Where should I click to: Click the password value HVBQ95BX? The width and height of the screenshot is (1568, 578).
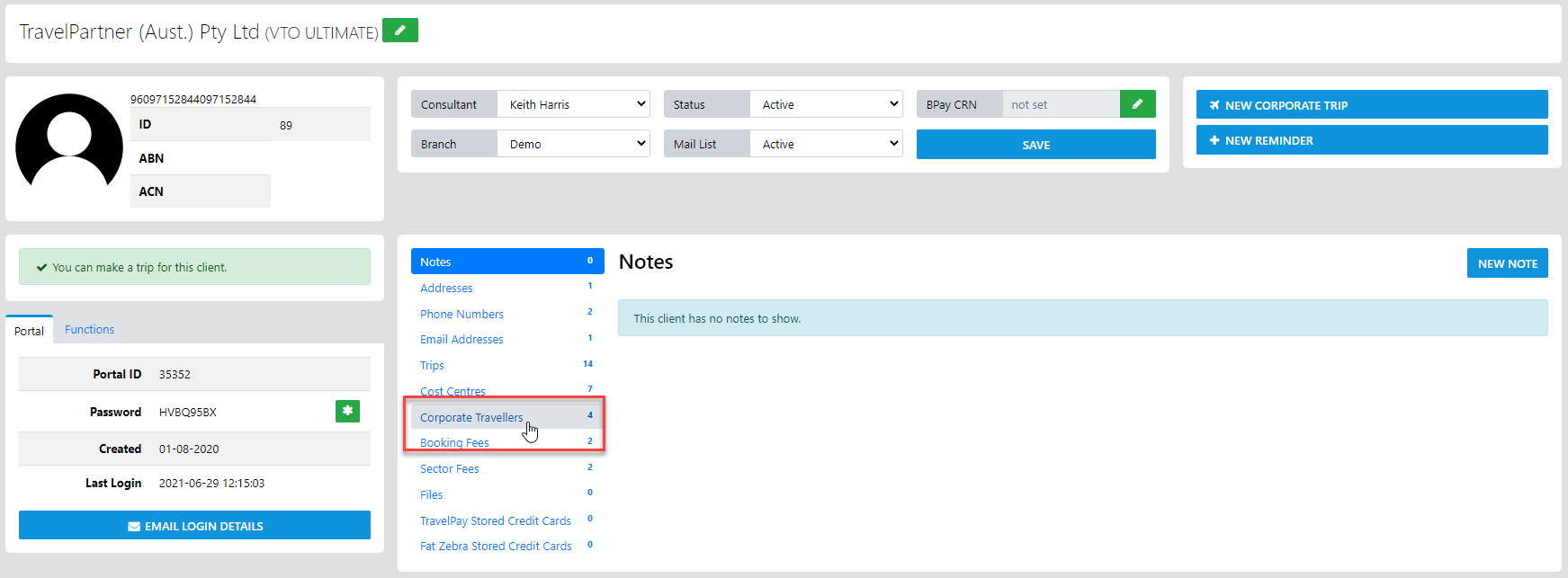[x=188, y=413]
